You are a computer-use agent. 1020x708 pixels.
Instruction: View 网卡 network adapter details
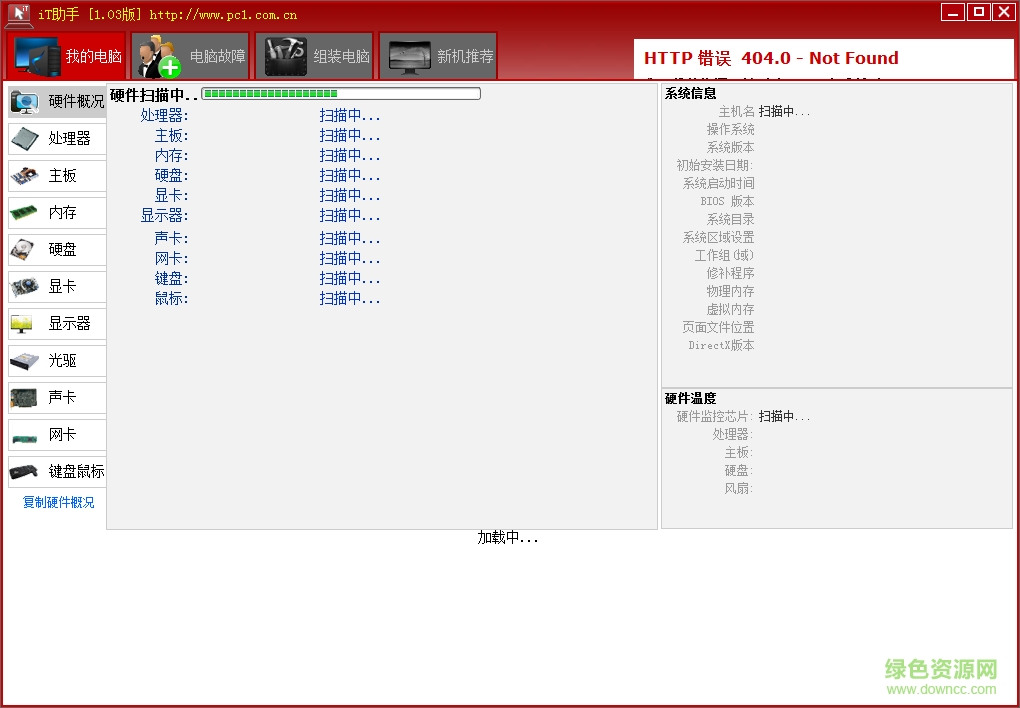[62, 434]
